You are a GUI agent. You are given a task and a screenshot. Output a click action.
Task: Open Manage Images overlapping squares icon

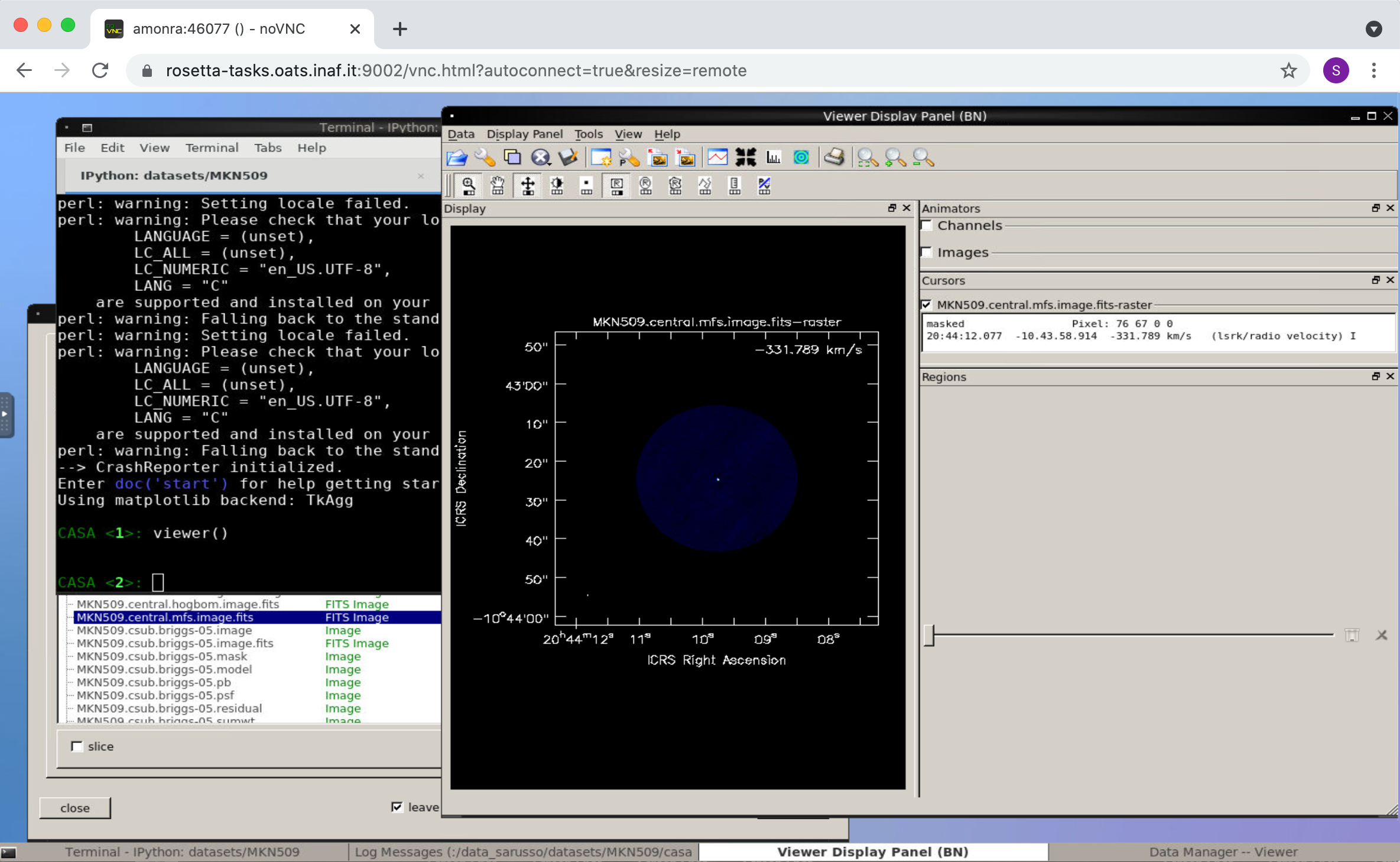click(512, 158)
